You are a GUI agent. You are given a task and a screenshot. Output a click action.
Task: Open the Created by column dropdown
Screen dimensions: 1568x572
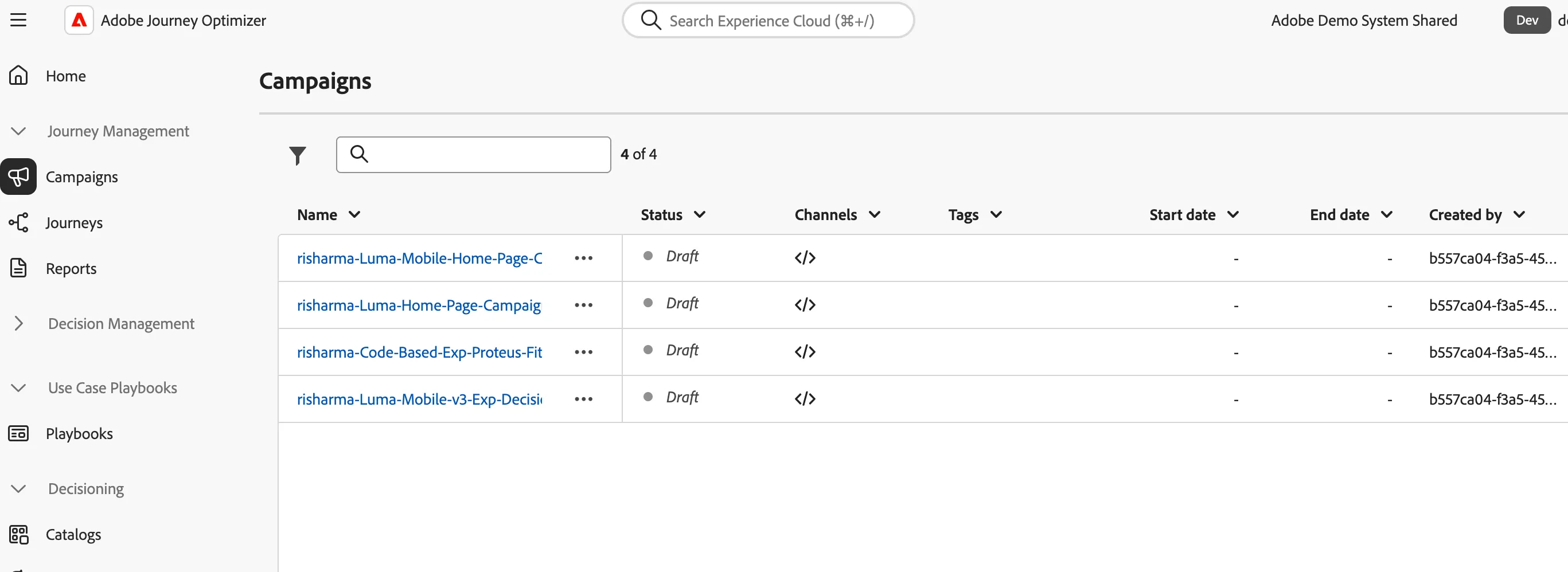pyautogui.click(x=1519, y=214)
